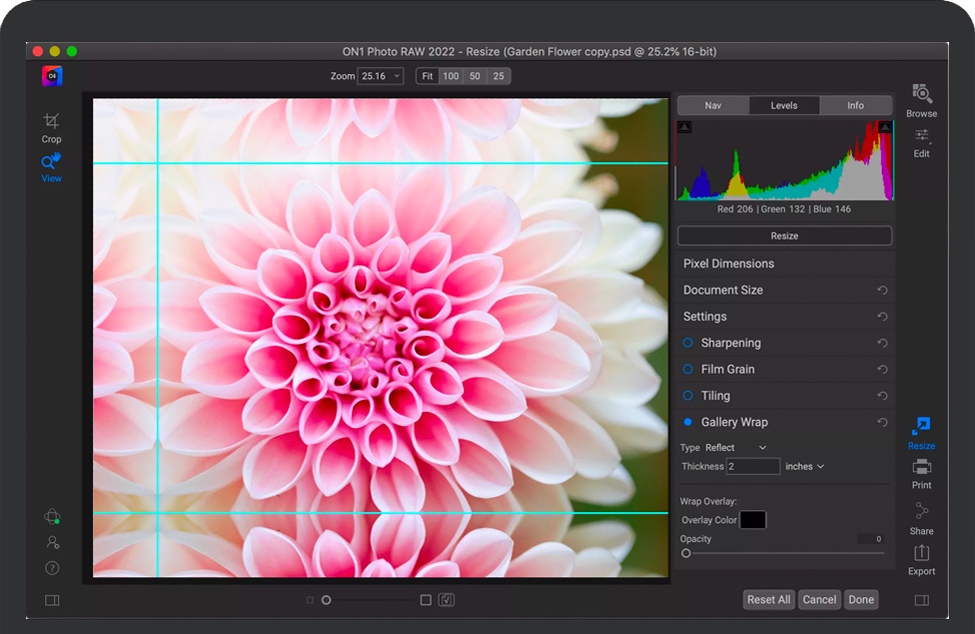Image resolution: width=975 pixels, height=634 pixels.
Task: Enable the Sharpening option
Action: point(688,343)
